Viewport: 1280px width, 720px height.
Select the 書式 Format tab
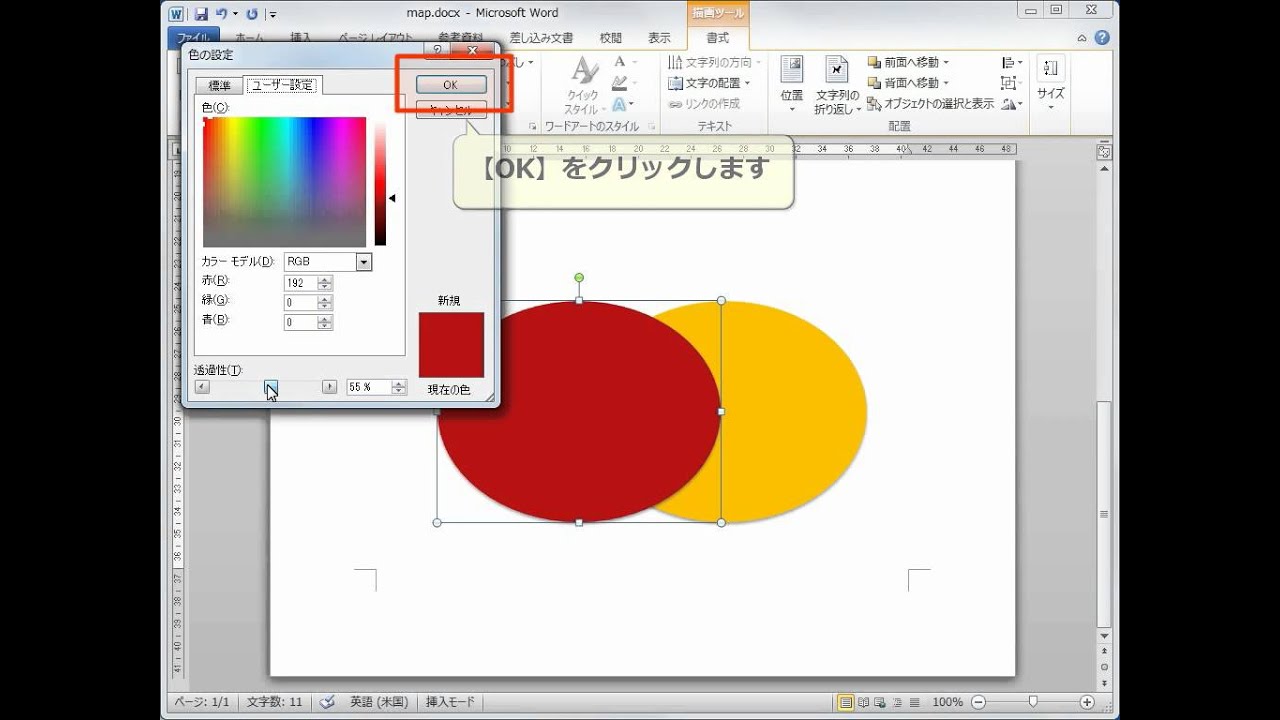[x=718, y=38]
